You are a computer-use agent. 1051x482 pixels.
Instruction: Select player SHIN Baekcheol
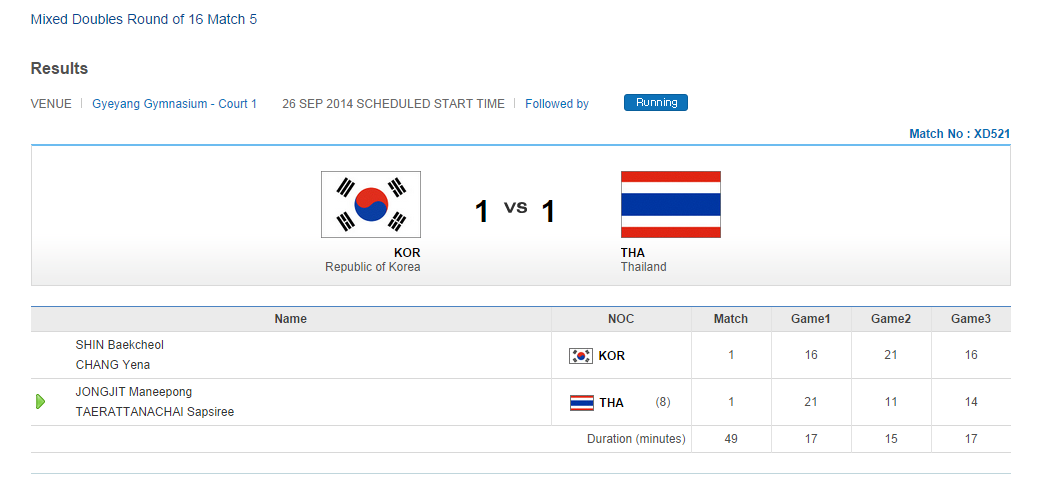120,345
